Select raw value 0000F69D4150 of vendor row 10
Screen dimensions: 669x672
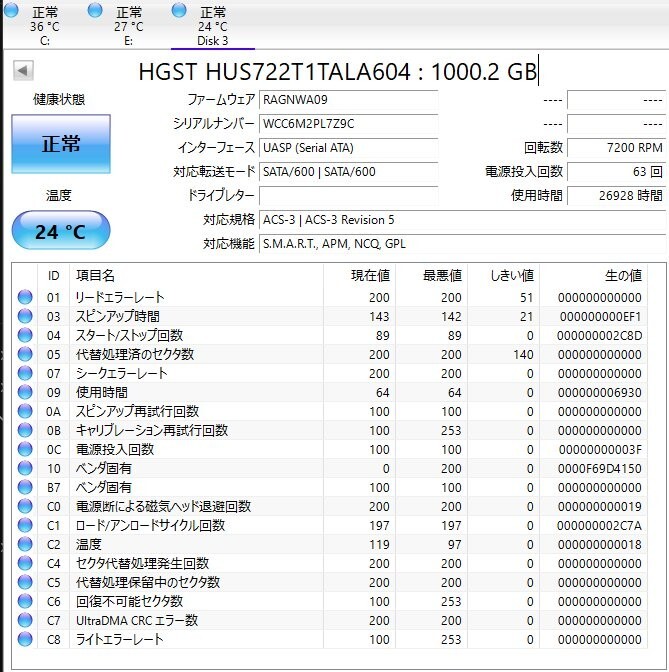coord(599,468)
